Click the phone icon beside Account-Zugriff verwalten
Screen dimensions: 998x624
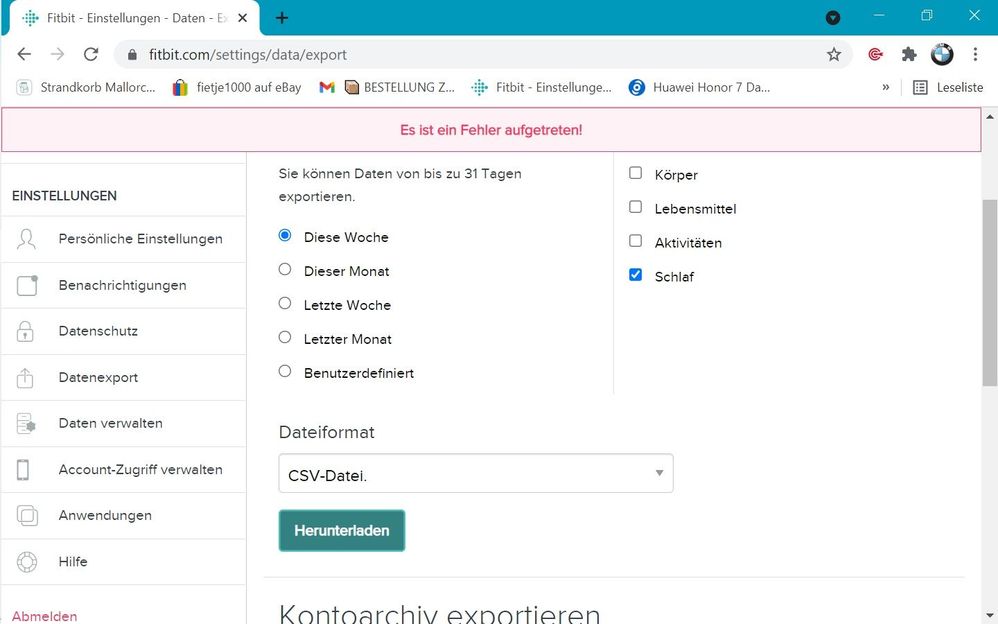click(x=23, y=470)
